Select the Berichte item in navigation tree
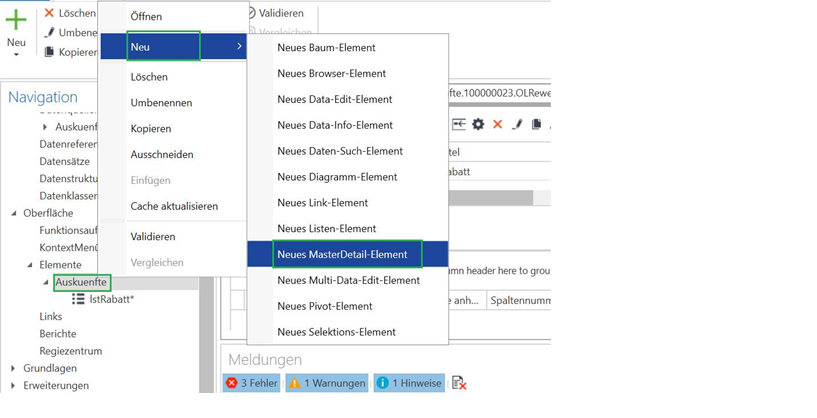 click(x=58, y=333)
